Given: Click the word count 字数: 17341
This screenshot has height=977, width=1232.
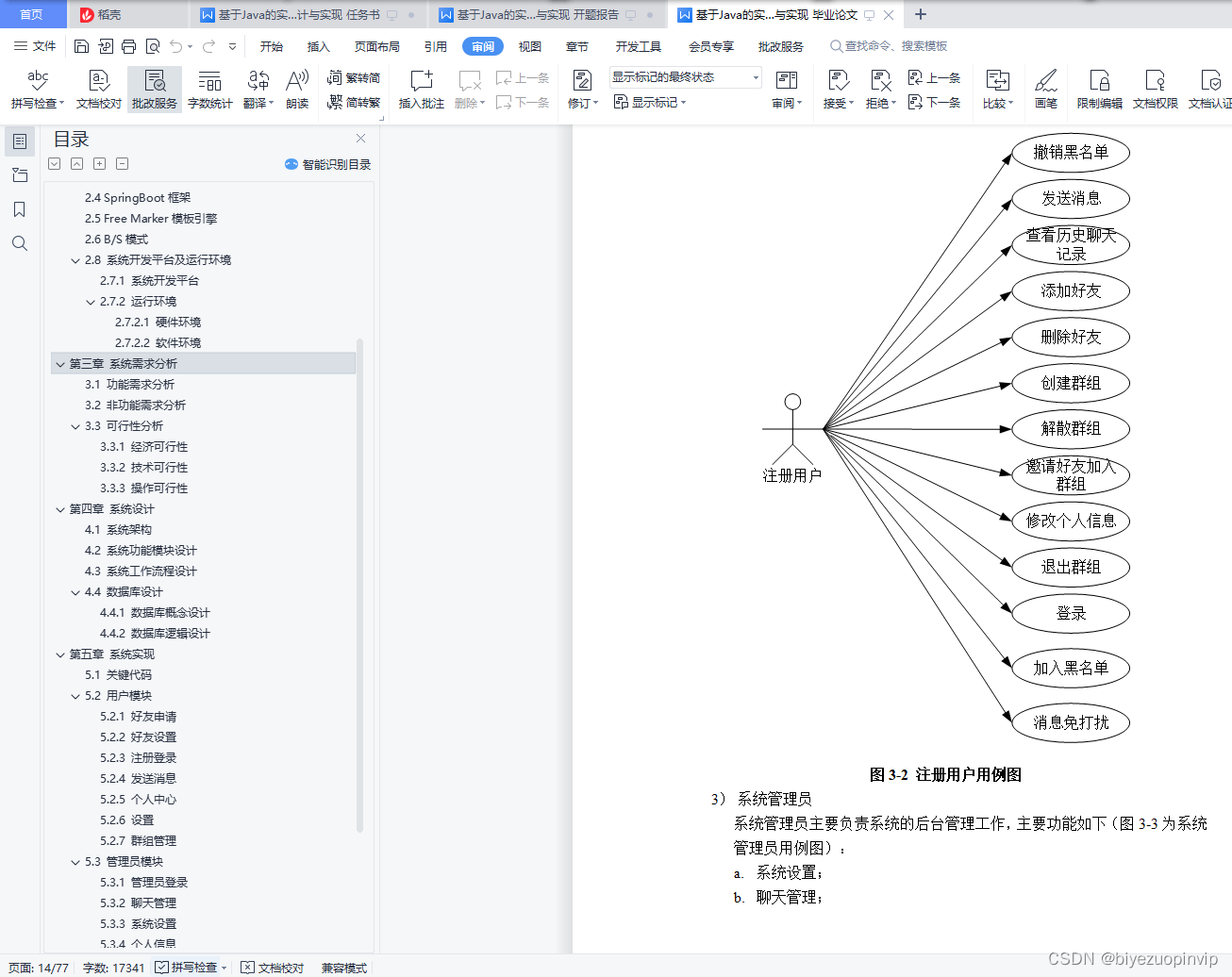Looking at the screenshot, I should pyautogui.click(x=114, y=968).
